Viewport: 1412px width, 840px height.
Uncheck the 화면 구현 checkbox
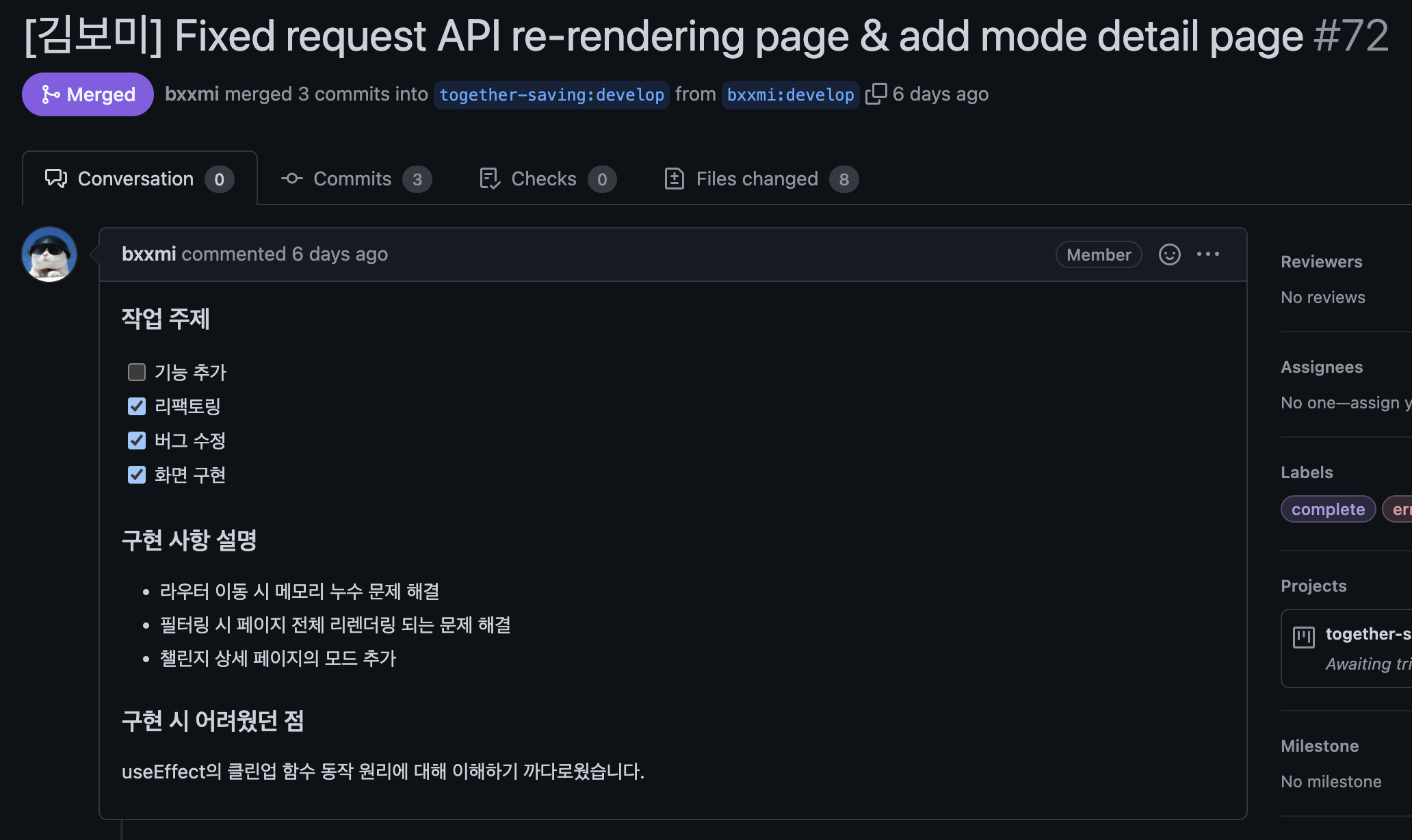point(137,475)
